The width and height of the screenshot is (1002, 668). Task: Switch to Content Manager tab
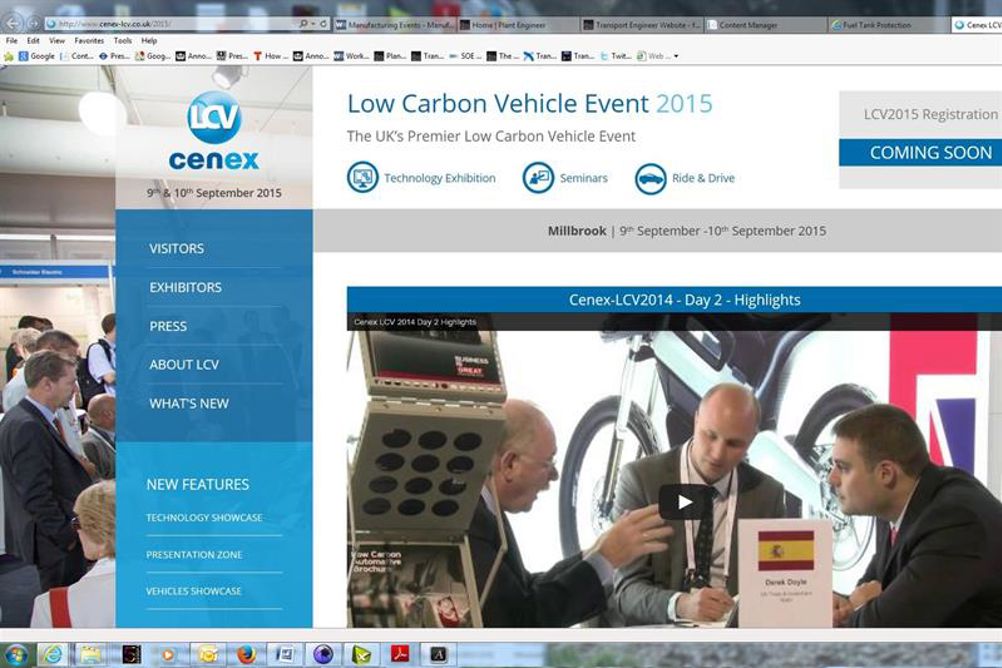[766, 25]
